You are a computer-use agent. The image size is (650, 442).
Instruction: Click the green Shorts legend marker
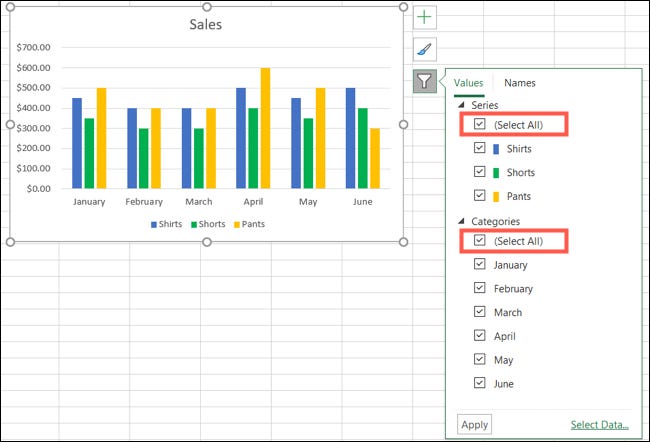point(196,224)
